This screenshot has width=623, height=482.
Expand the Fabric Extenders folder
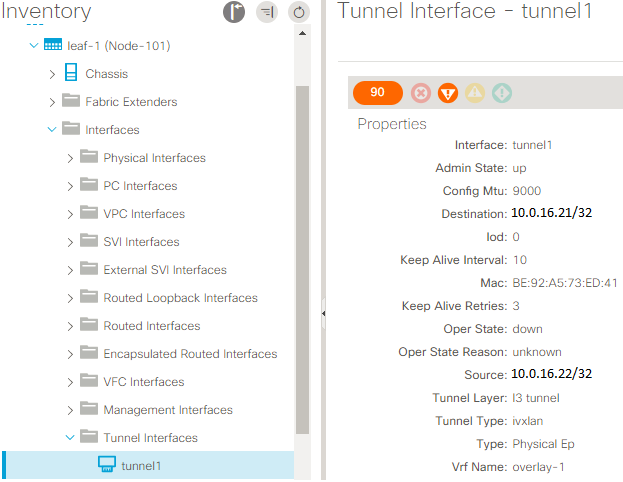(x=52, y=102)
